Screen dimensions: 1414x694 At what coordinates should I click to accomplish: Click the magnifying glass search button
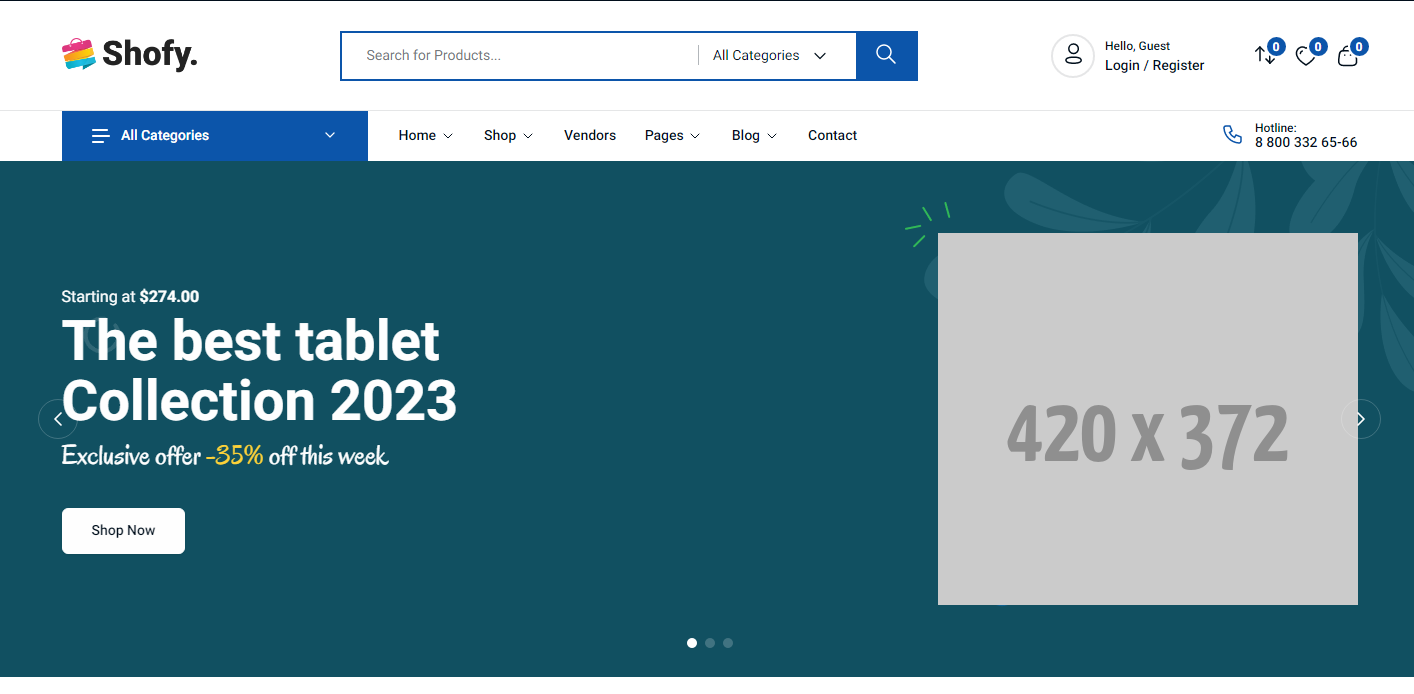(x=886, y=55)
